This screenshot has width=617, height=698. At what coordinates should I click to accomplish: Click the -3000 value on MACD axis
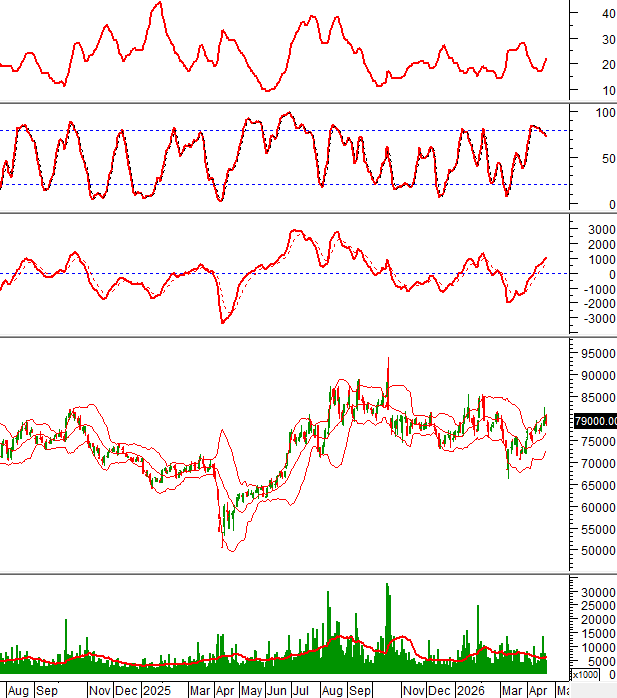point(596,319)
